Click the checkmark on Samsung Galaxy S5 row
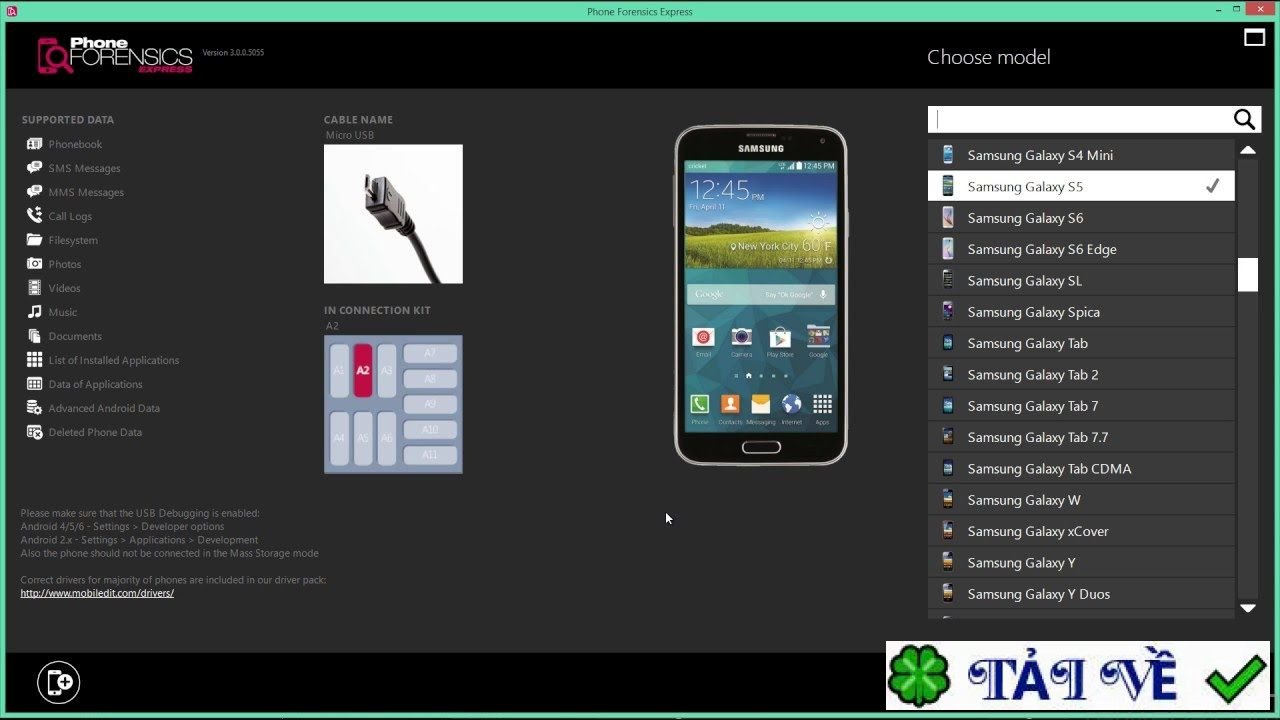 (x=1212, y=186)
